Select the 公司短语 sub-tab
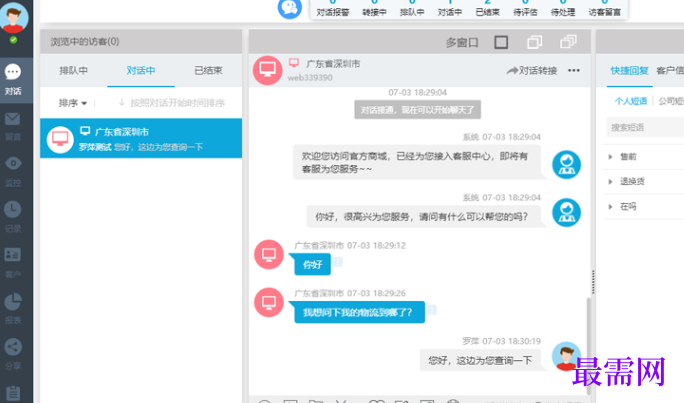The width and height of the screenshot is (684, 403). click(671, 101)
